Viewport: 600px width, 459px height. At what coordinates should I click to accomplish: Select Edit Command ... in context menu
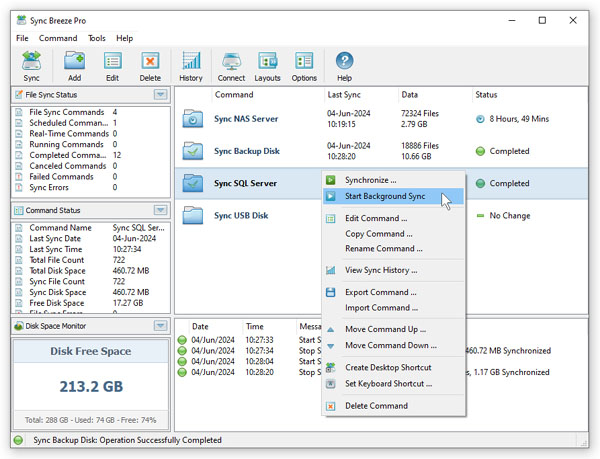tap(393, 218)
